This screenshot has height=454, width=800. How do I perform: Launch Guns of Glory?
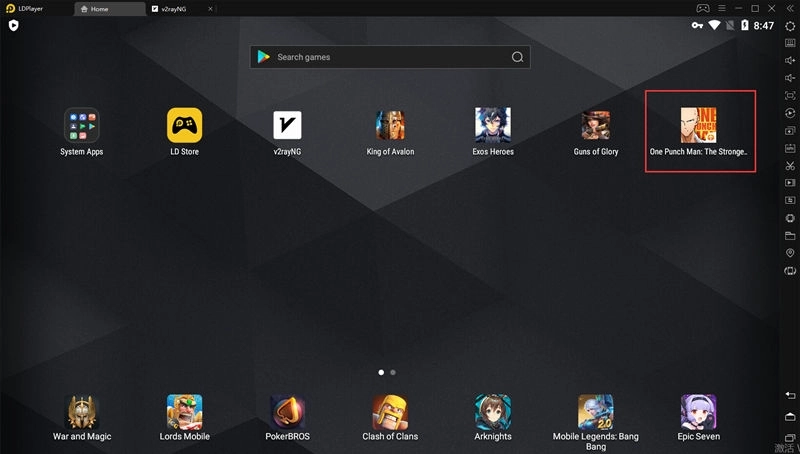[x=596, y=125]
